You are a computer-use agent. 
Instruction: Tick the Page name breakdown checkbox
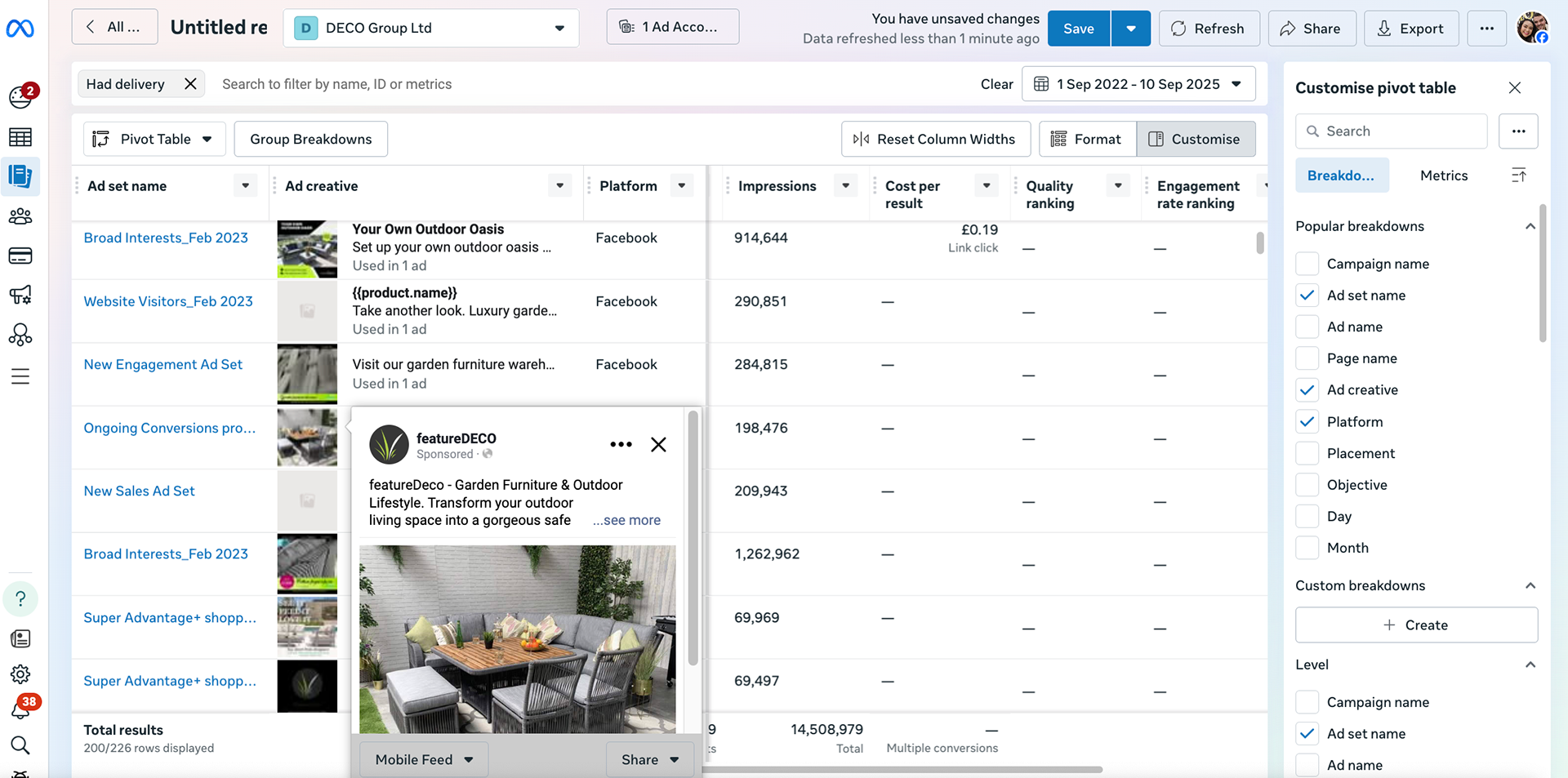tap(1307, 358)
